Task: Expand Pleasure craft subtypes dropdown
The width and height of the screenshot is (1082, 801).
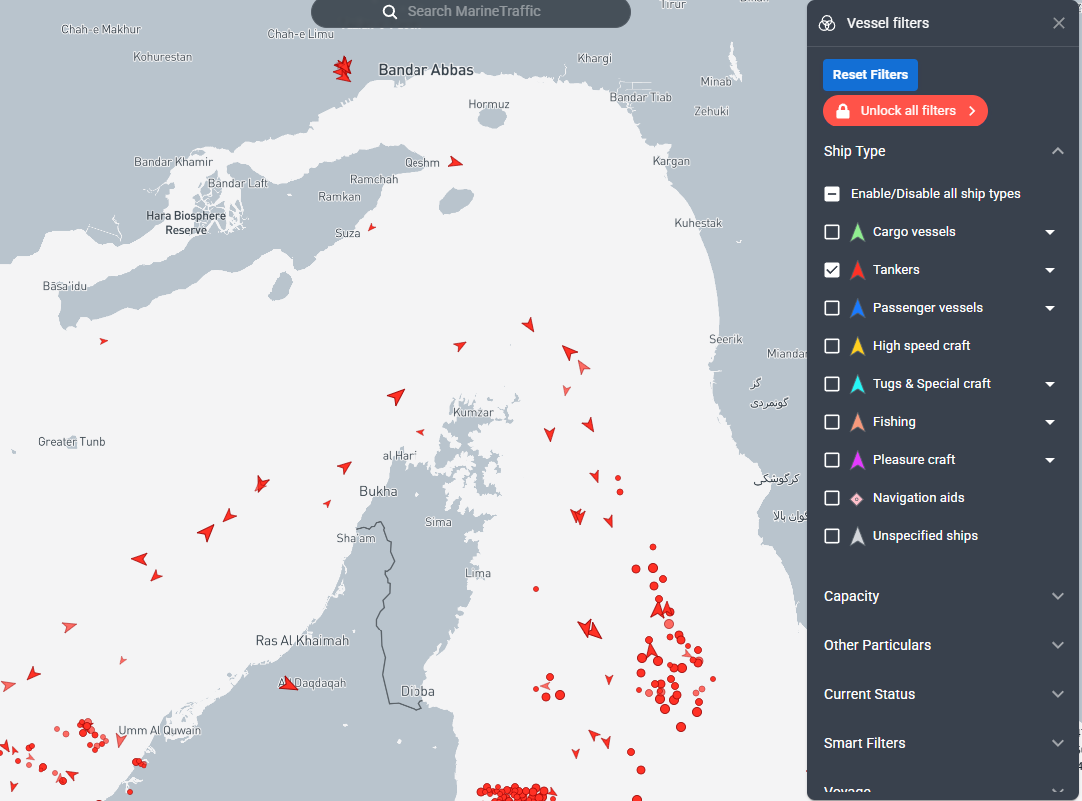Action: [x=1050, y=460]
